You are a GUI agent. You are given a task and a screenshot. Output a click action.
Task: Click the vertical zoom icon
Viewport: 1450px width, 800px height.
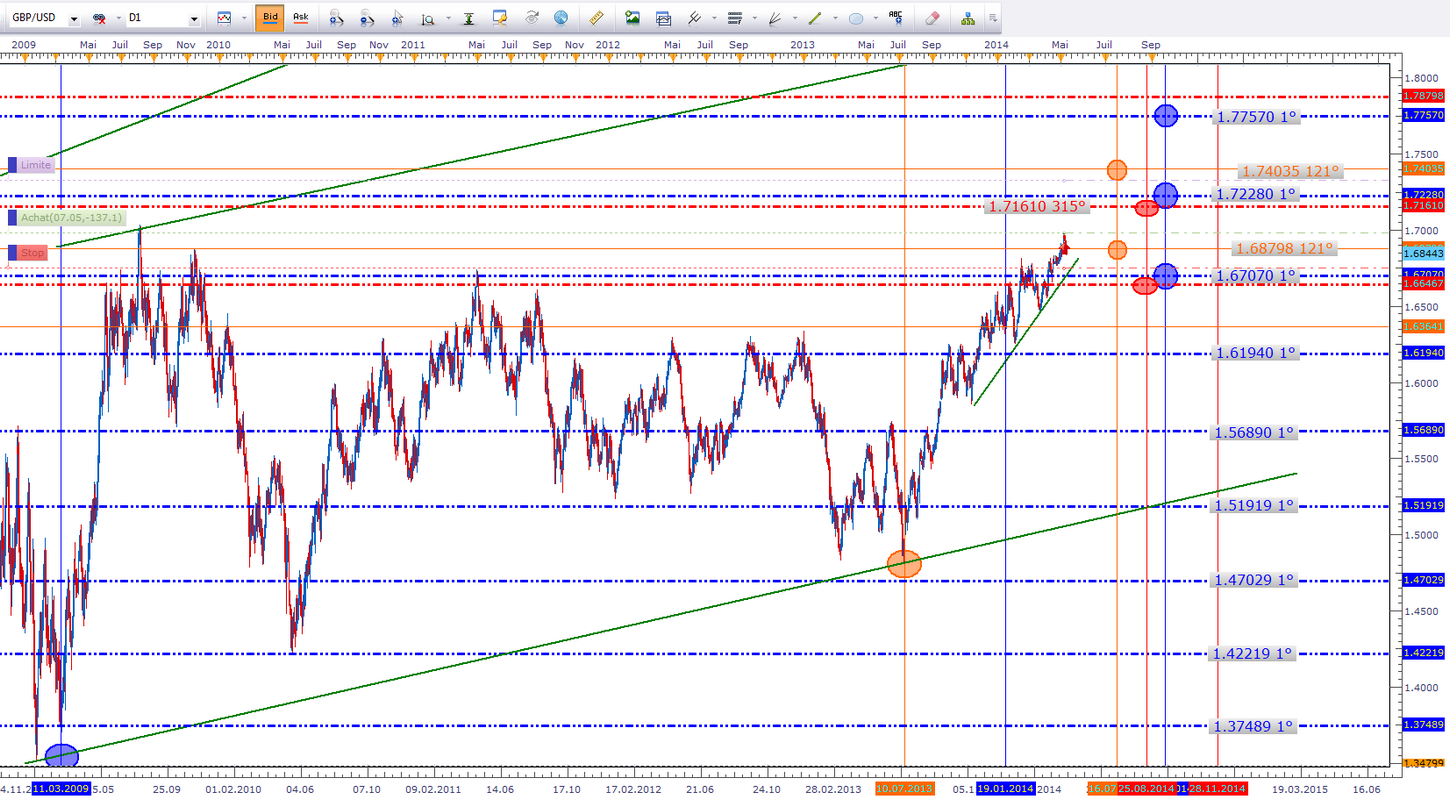(428, 18)
